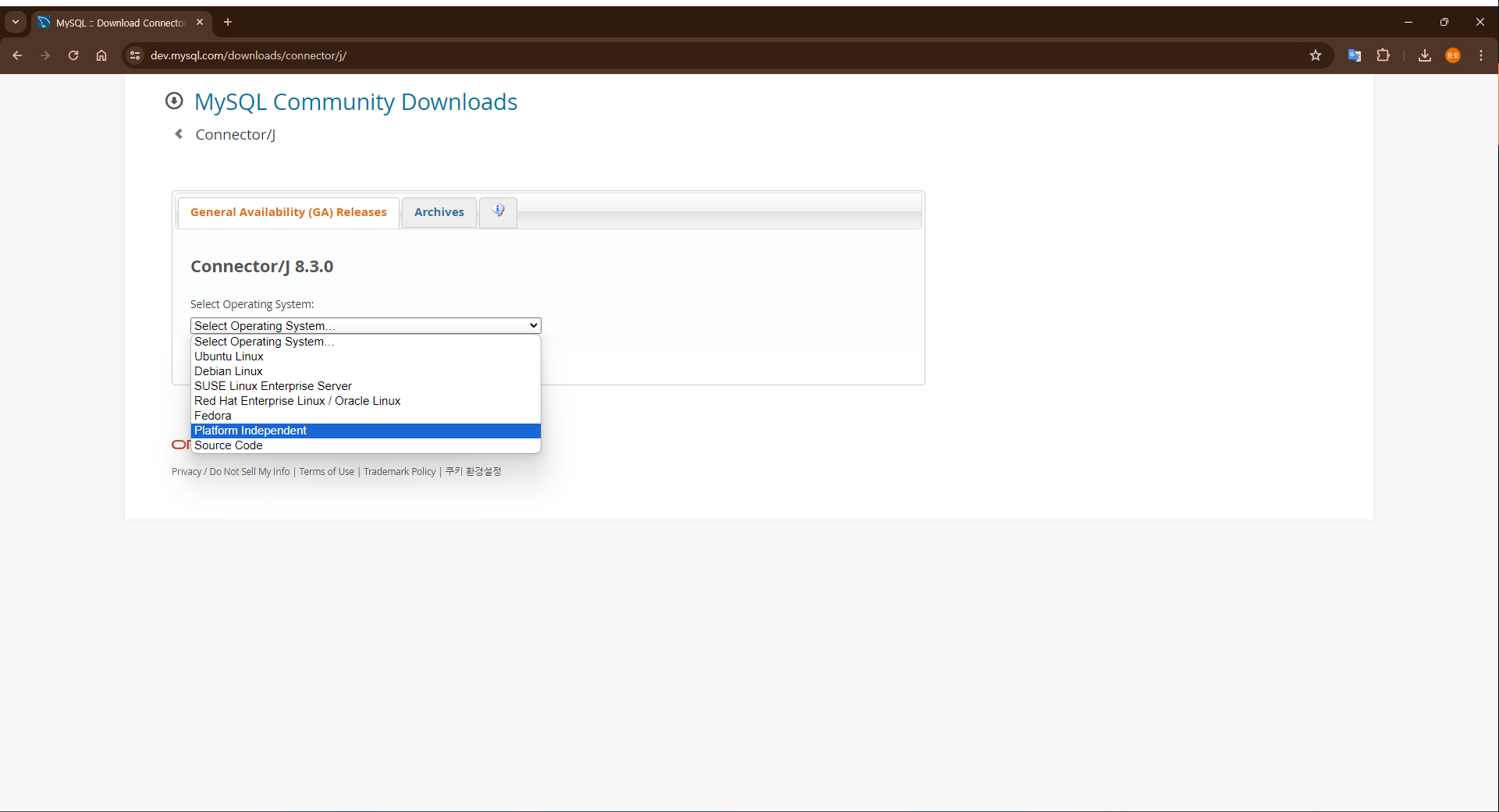Open the 쿠키 환경설정 cookie settings link
This screenshot has height=812, width=1499.
(473, 472)
